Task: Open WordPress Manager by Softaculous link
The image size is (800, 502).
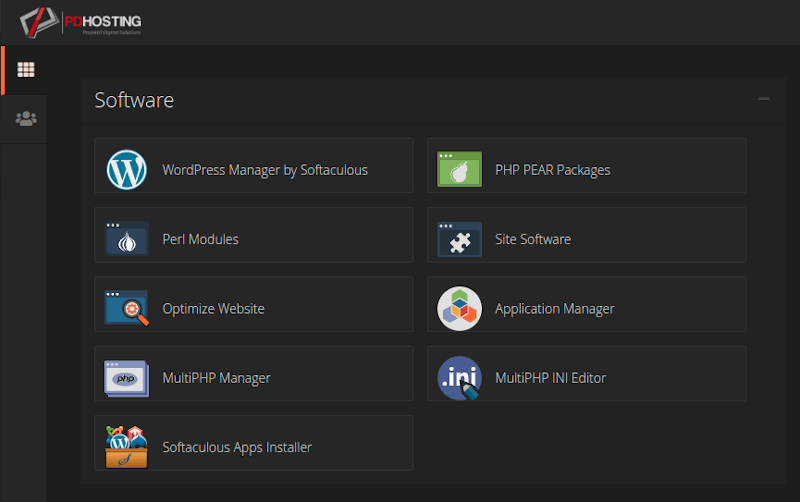Action: click(265, 170)
